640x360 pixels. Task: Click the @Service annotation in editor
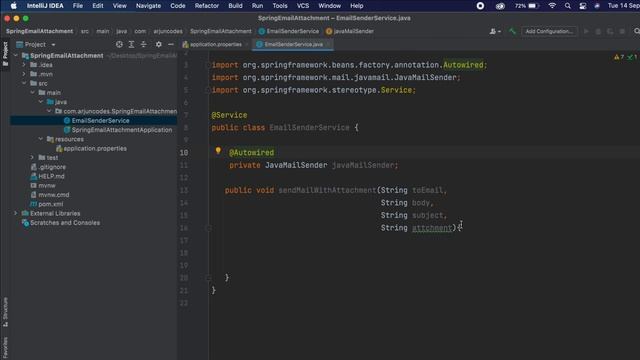229,115
